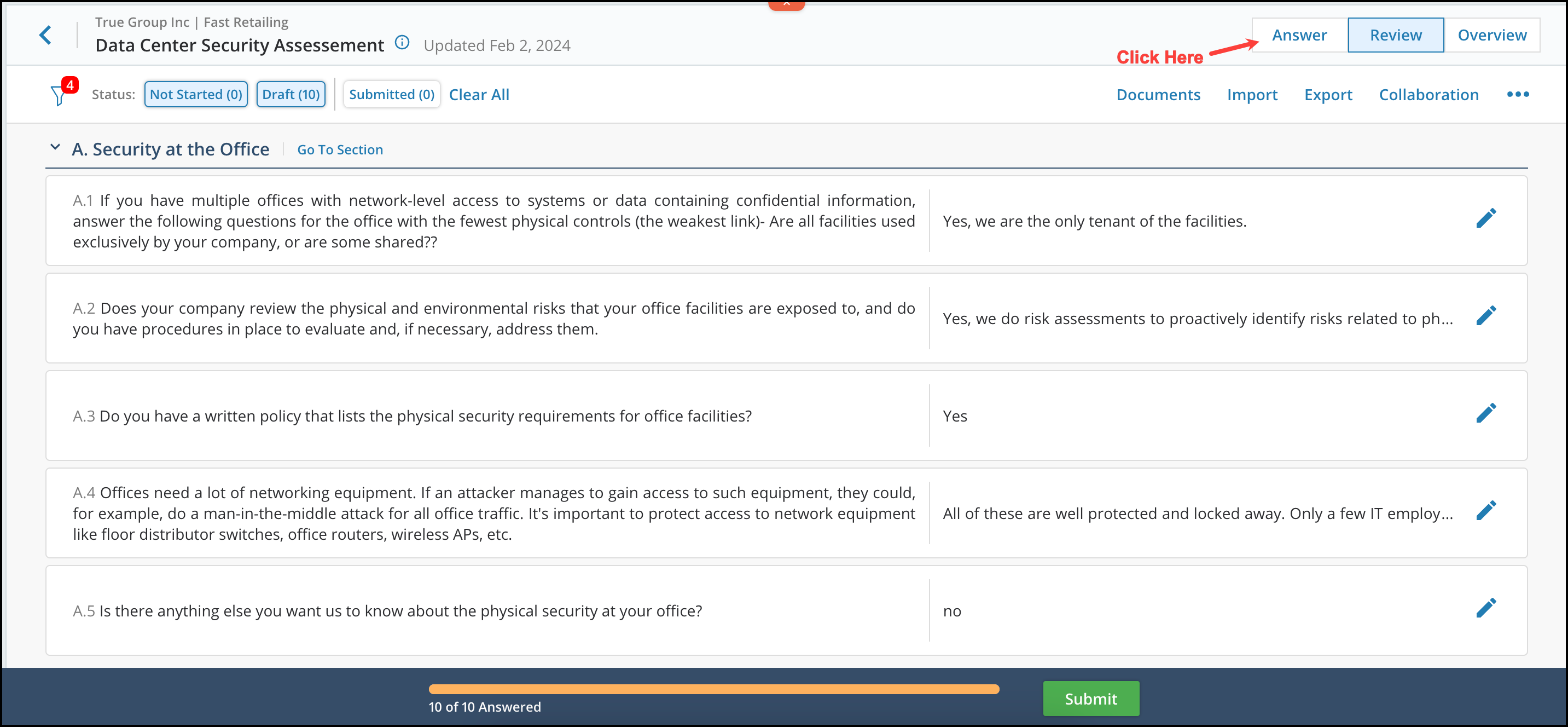This screenshot has height=727, width=1568.
Task: Switch to the Overview tab
Action: pos(1492,34)
